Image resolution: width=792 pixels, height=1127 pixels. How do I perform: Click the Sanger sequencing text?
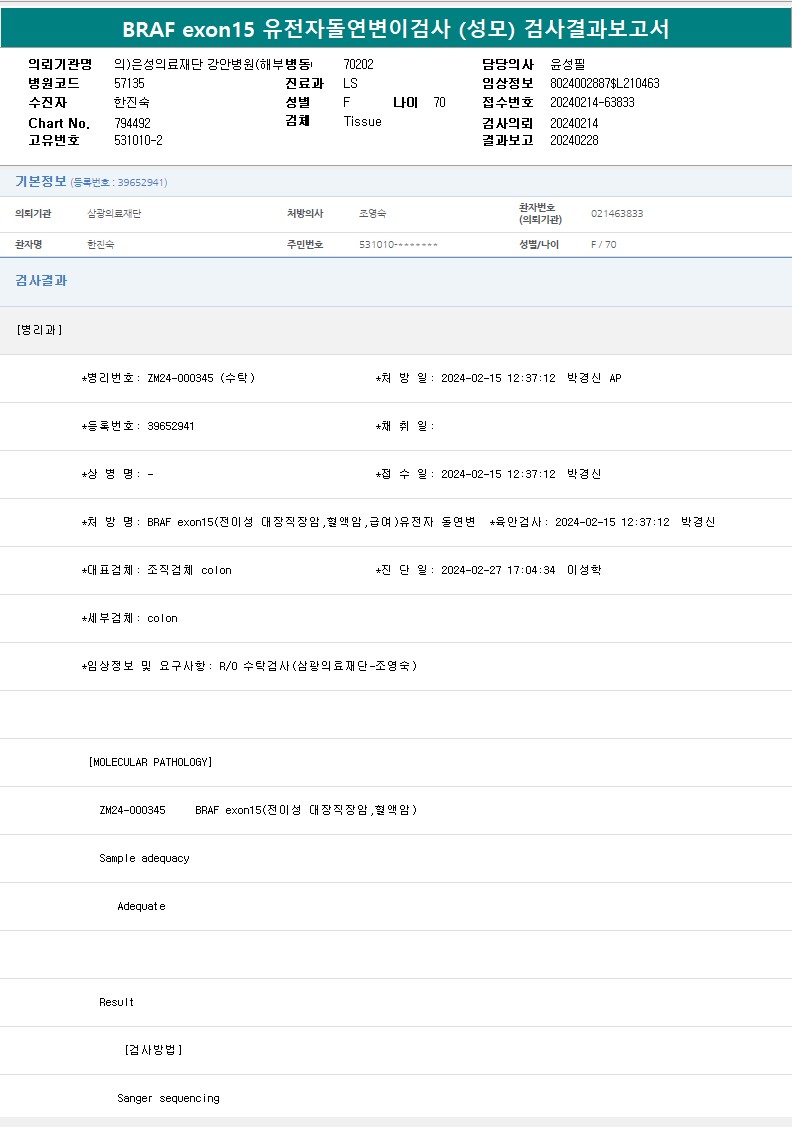coord(168,1098)
